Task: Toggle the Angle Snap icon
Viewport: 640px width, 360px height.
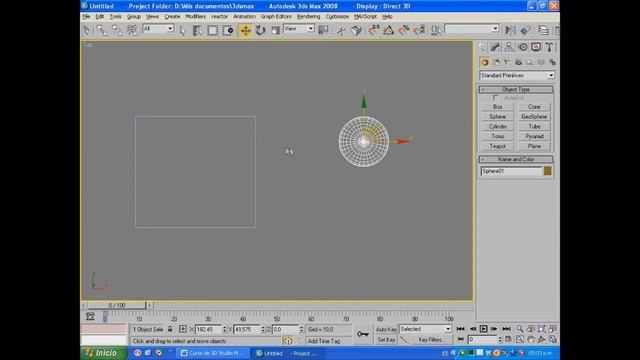Action: click(388, 30)
